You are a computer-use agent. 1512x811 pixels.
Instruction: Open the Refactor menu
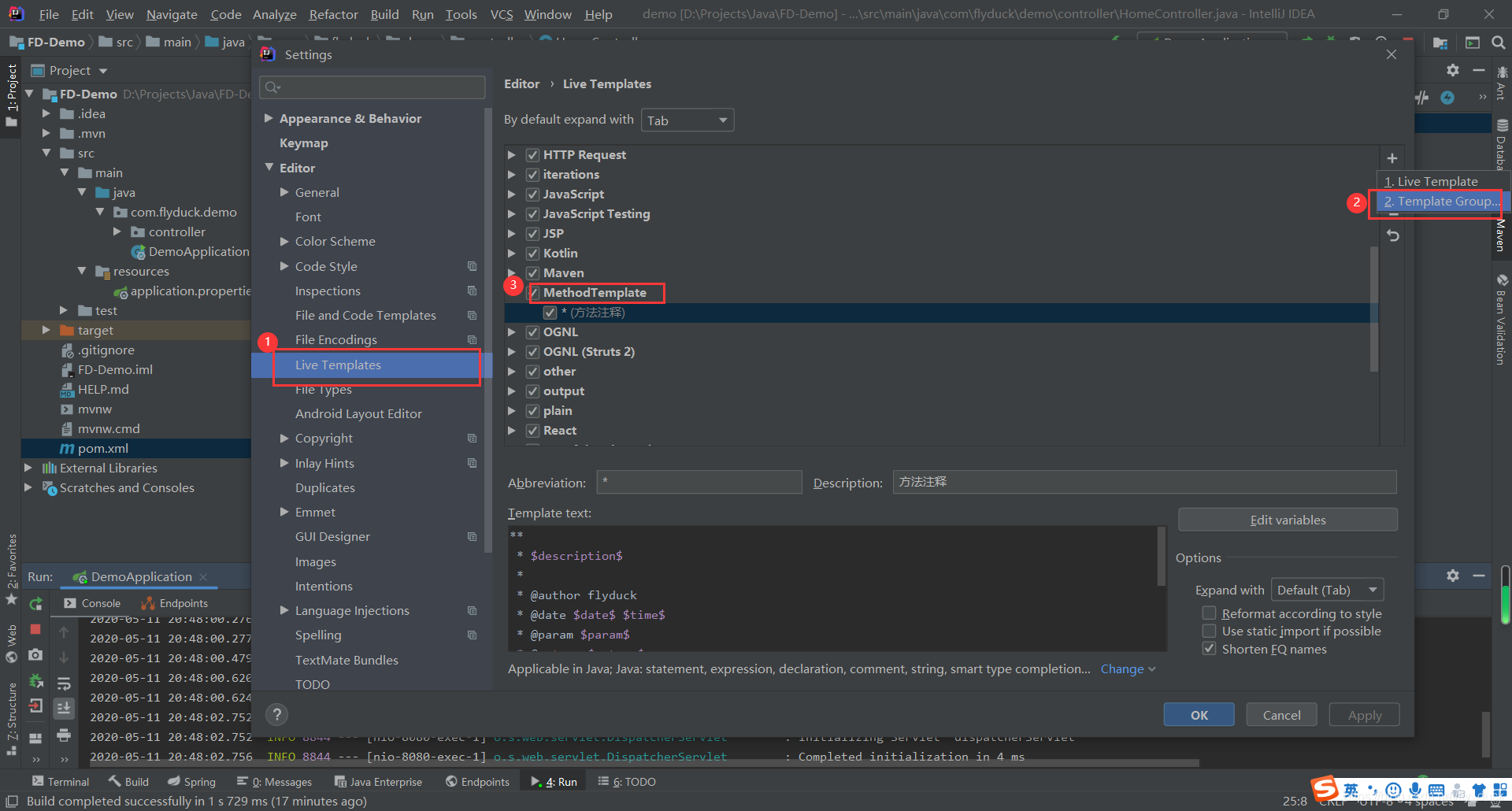click(333, 14)
